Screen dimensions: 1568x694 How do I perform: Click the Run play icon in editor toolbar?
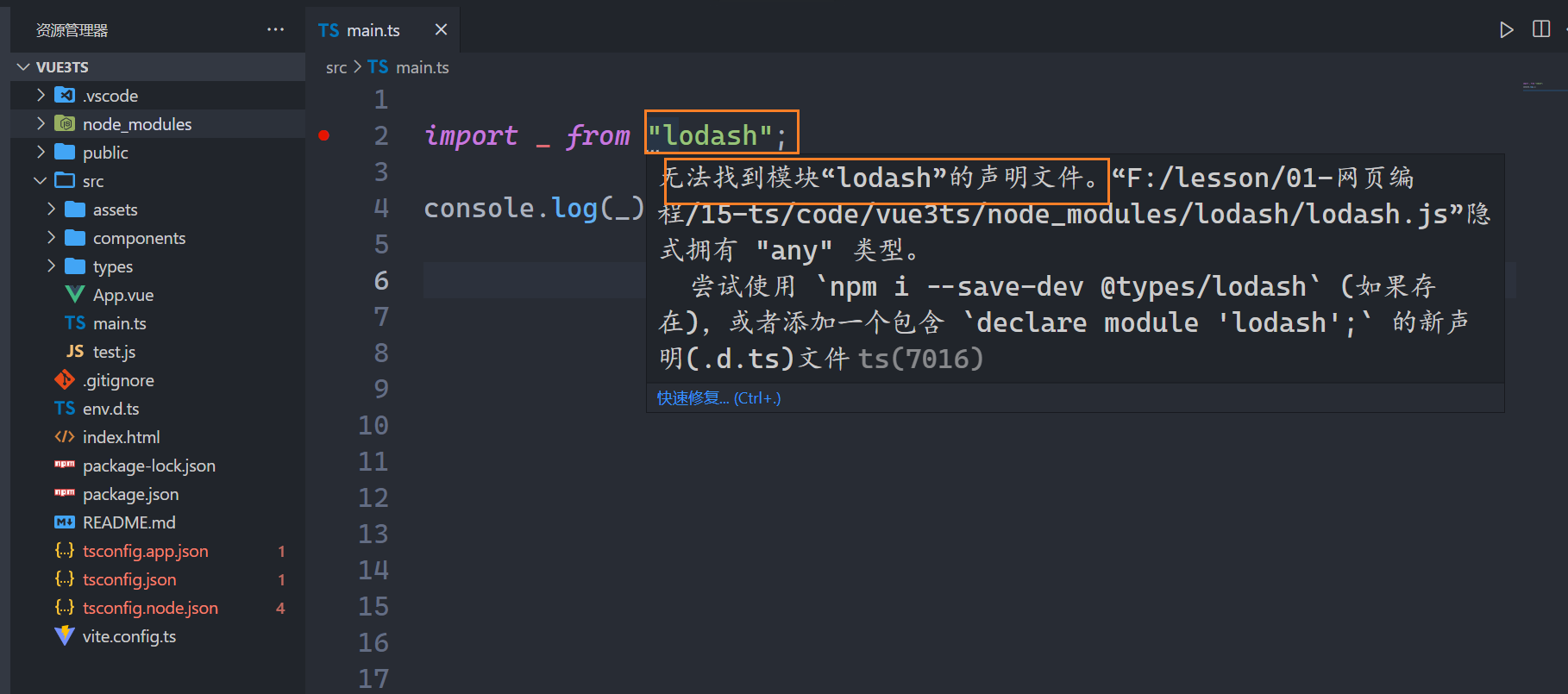tap(1506, 30)
